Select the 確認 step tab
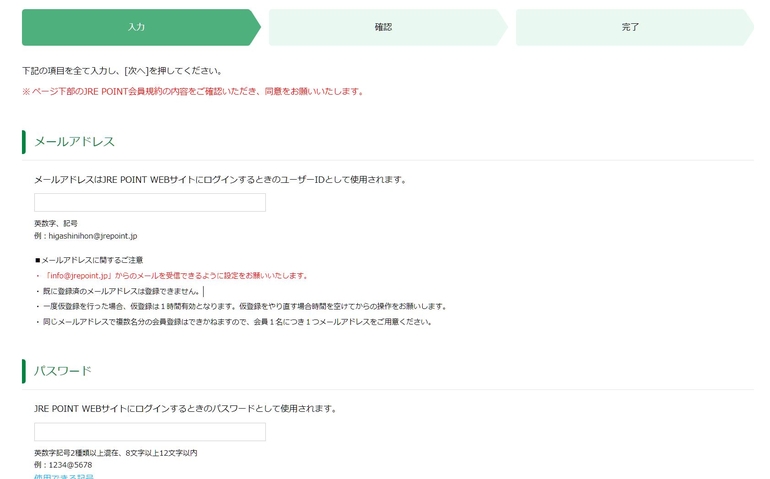 [x=388, y=28]
